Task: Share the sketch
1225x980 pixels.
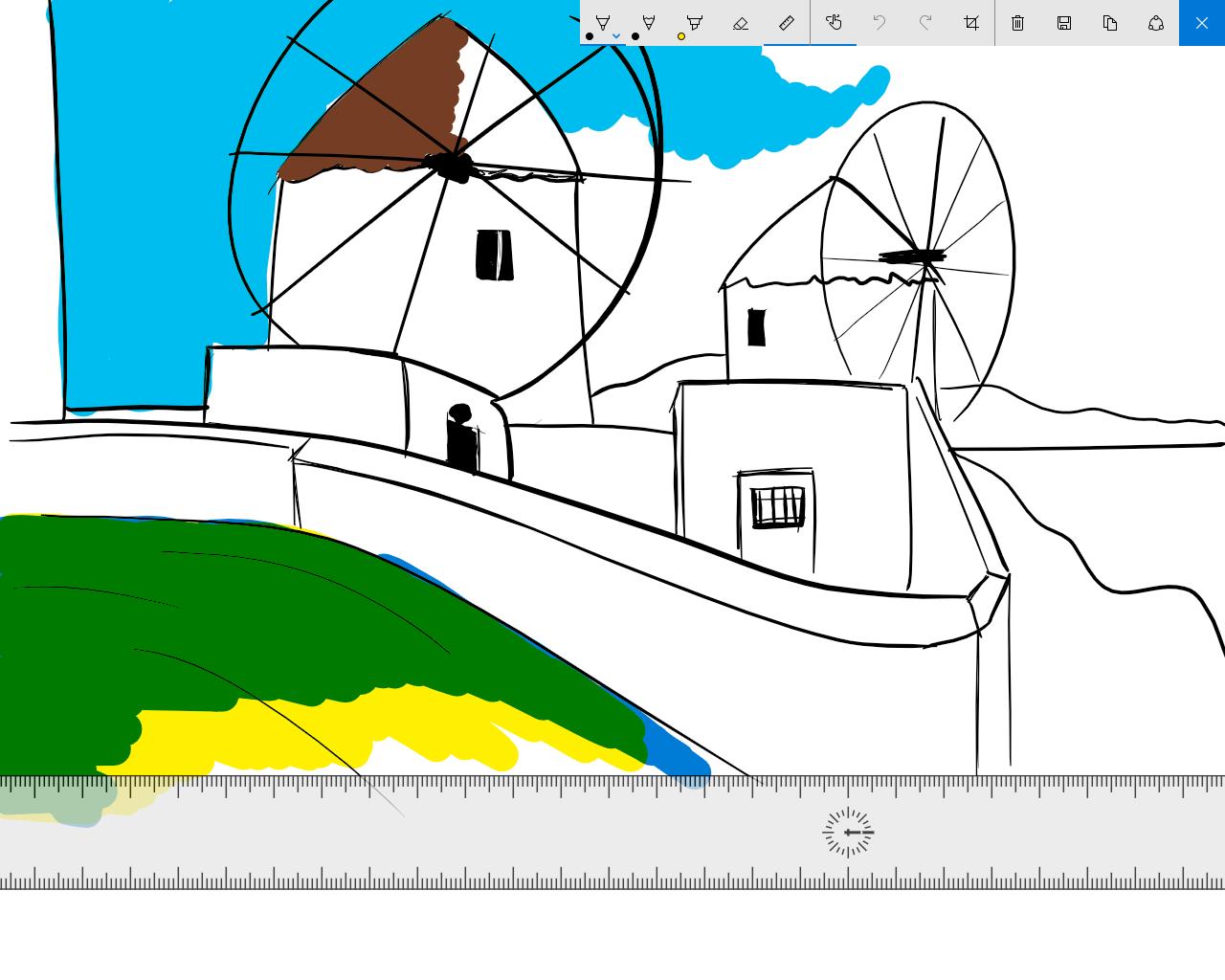Action: pos(1156,23)
